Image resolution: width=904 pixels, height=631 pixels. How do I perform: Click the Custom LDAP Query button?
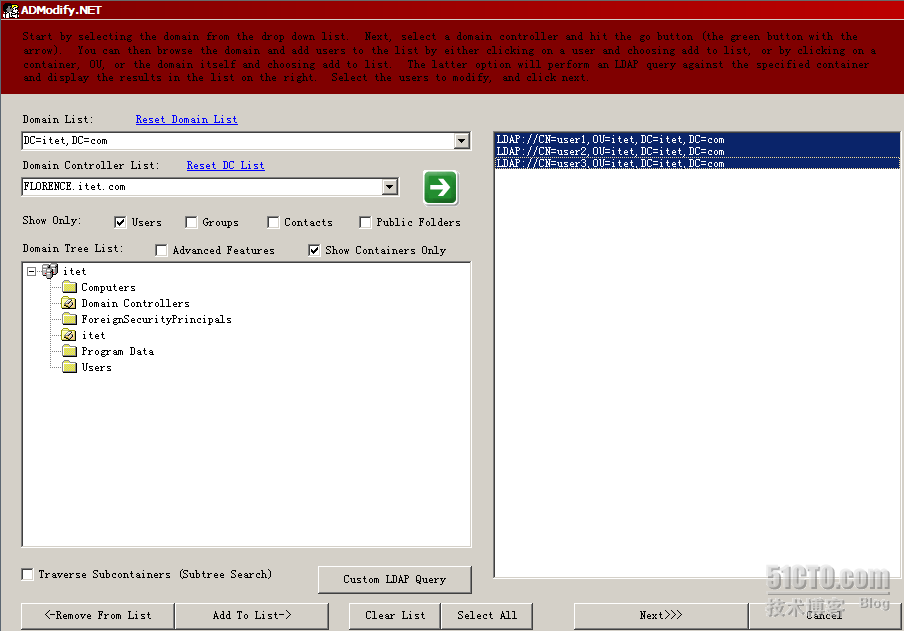[x=395, y=579]
